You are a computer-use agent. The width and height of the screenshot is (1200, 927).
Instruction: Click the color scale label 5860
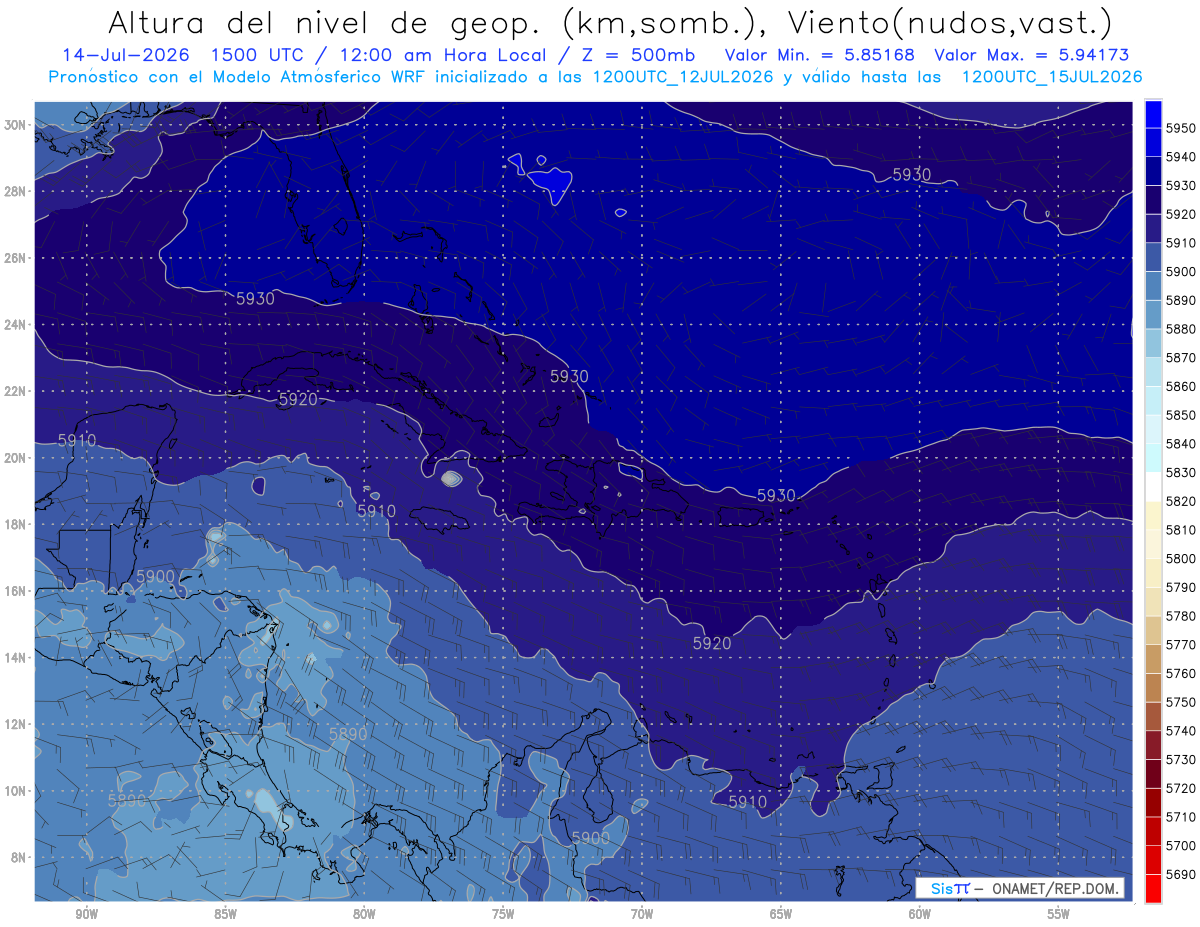click(1181, 386)
